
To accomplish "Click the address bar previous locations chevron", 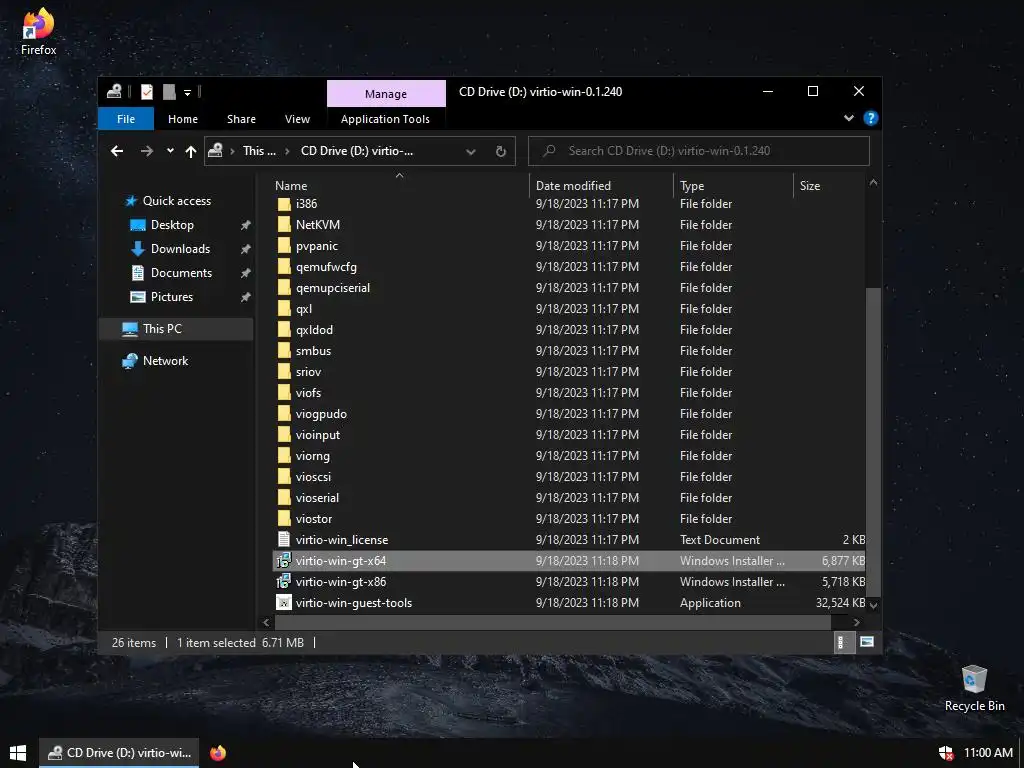I will (471, 152).
